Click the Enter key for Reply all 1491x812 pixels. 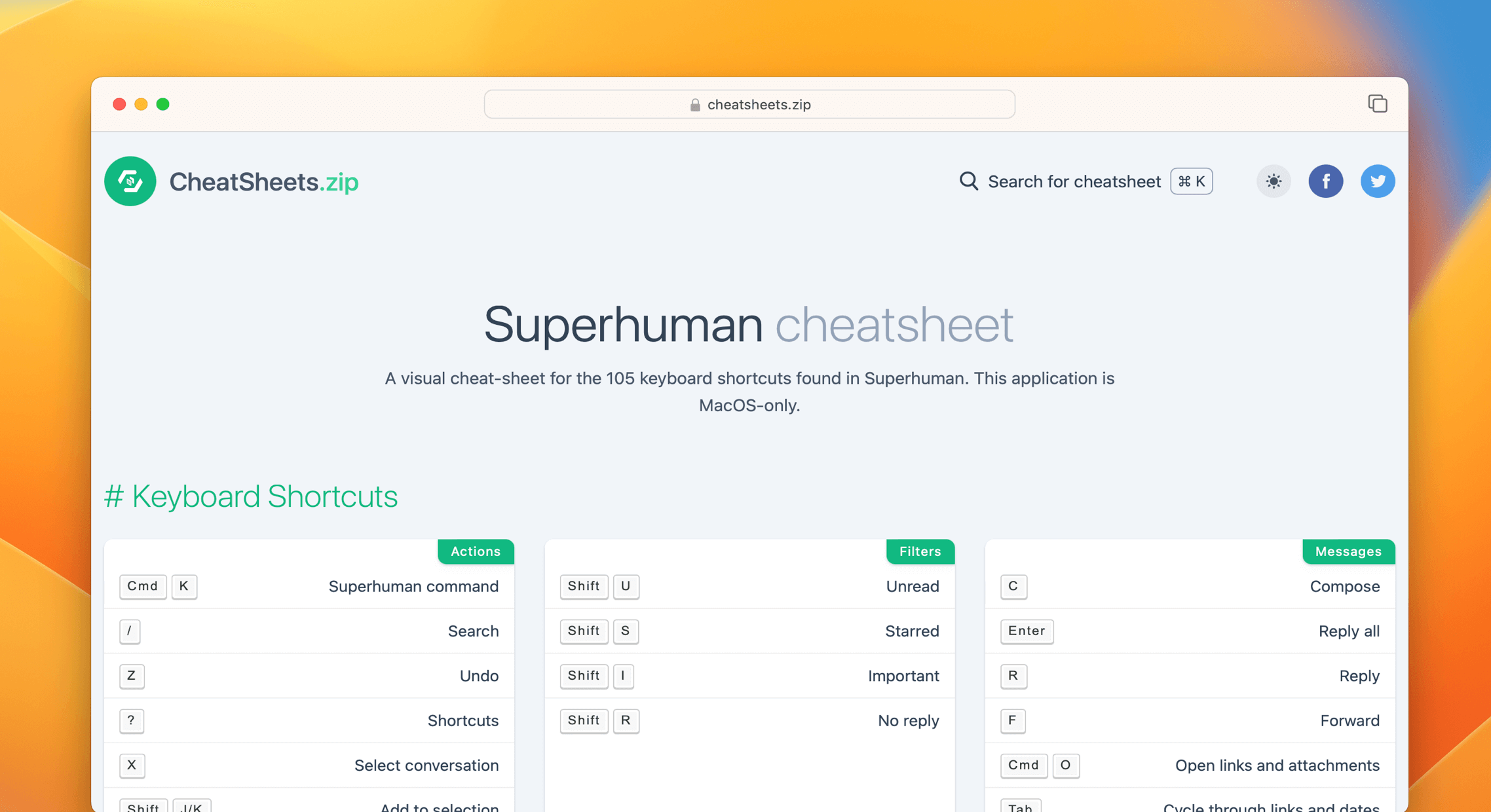tap(1027, 631)
